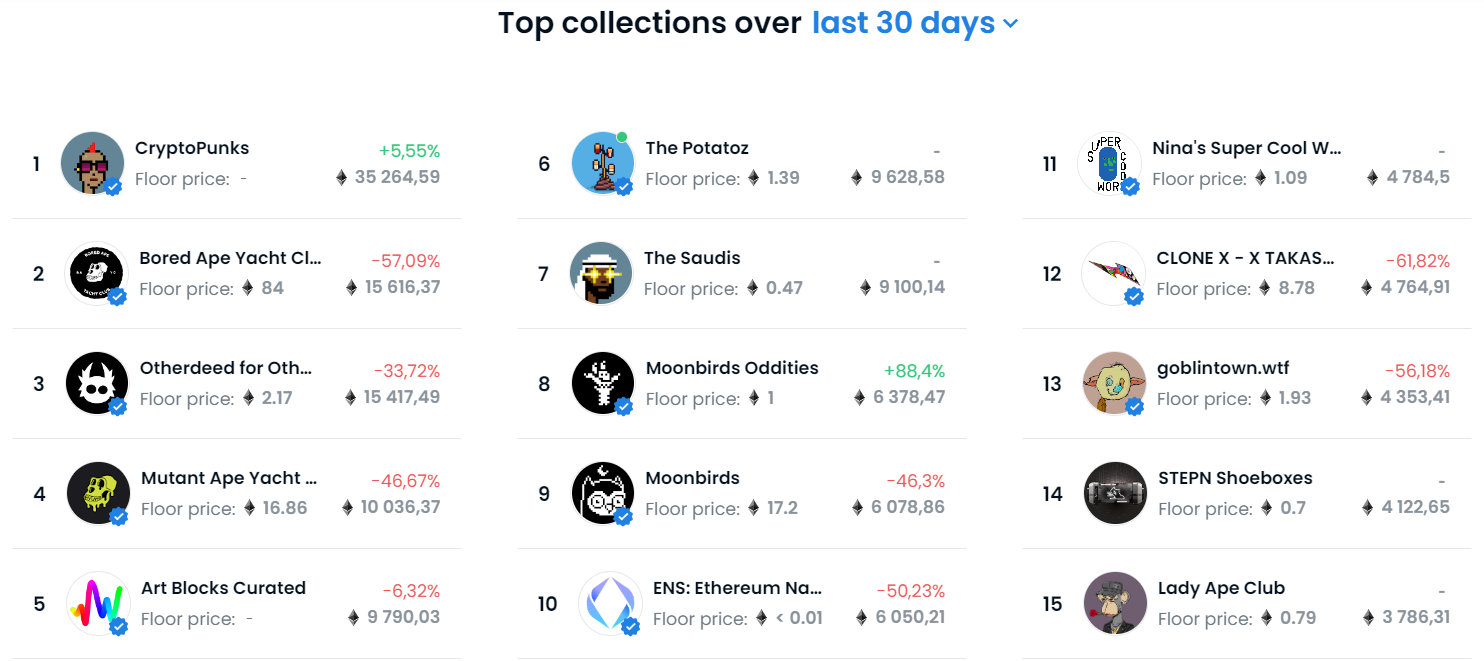Click the 'CLONE X - X TAKAS...' title
The width and height of the screenshot is (1484, 661).
click(1245, 258)
